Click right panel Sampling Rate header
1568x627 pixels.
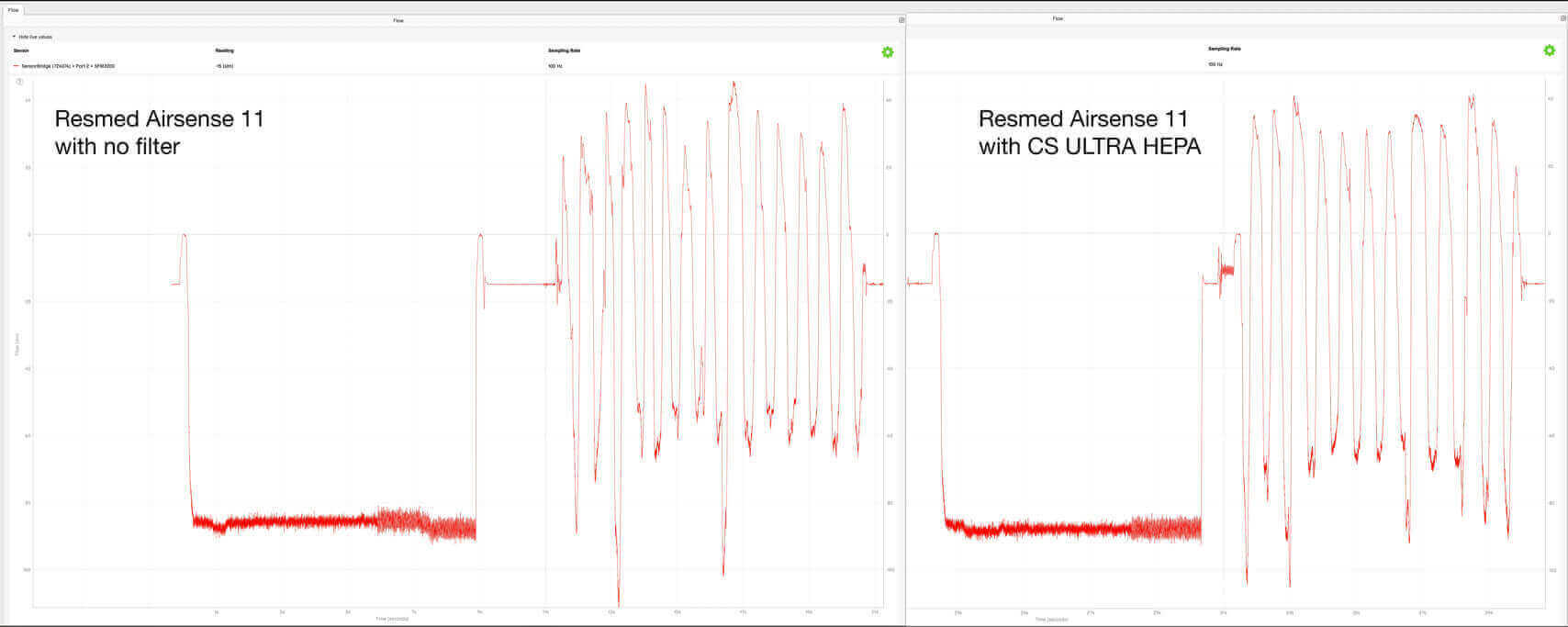[x=1224, y=49]
